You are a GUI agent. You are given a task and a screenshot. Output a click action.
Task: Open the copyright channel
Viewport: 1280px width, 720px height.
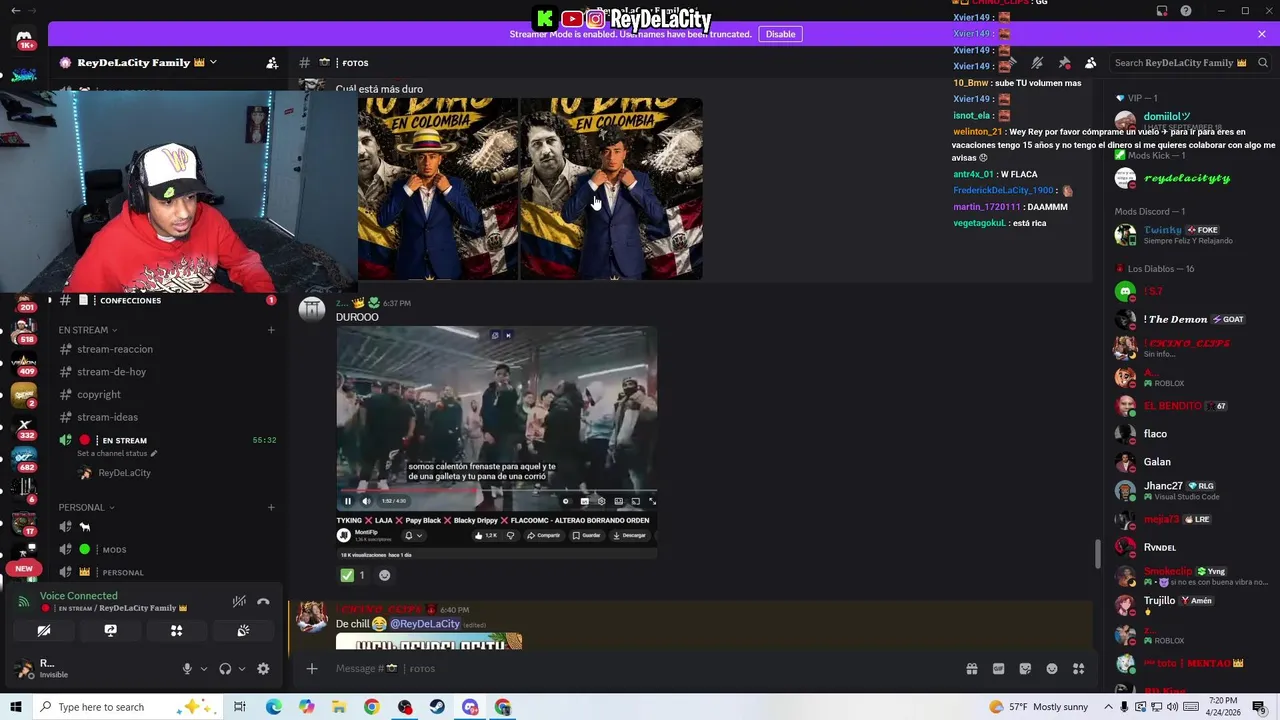tap(99, 395)
